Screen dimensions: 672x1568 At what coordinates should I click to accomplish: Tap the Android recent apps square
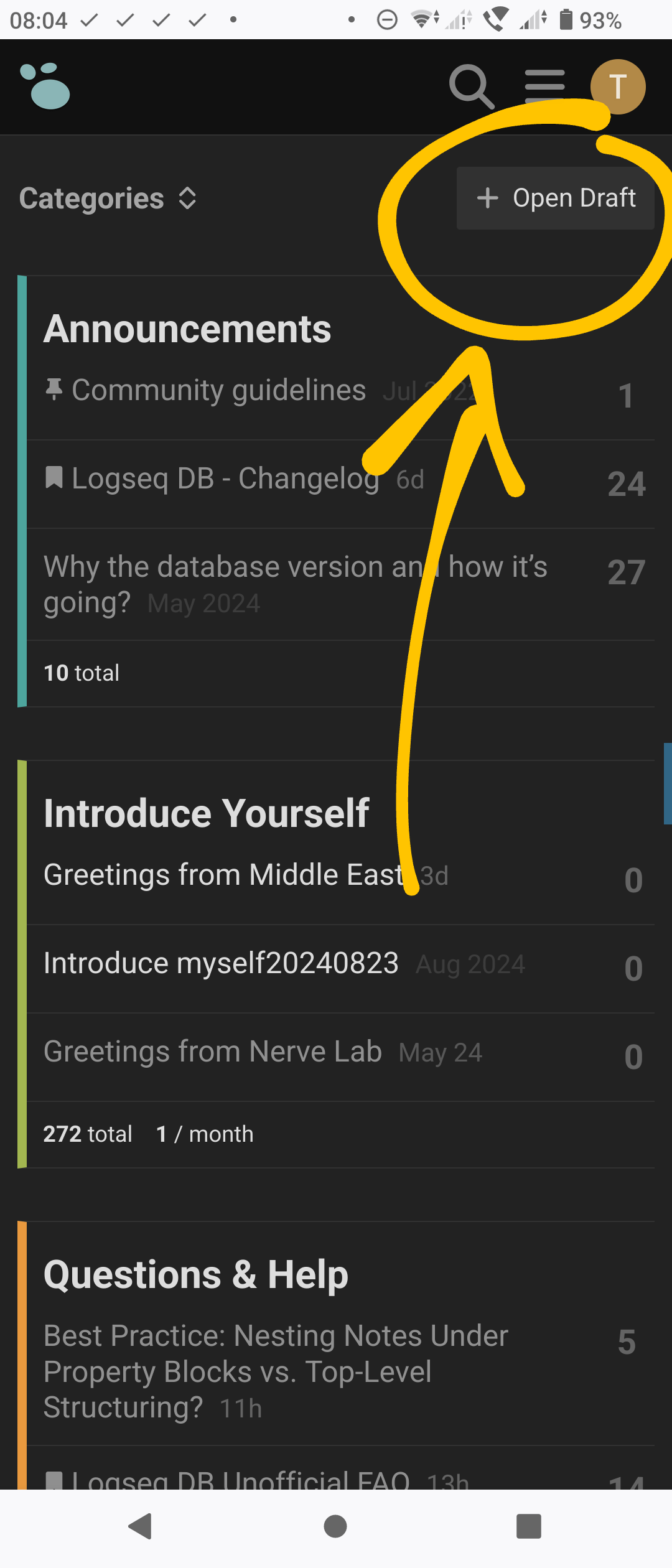pyautogui.click(x=529, y=1526)
